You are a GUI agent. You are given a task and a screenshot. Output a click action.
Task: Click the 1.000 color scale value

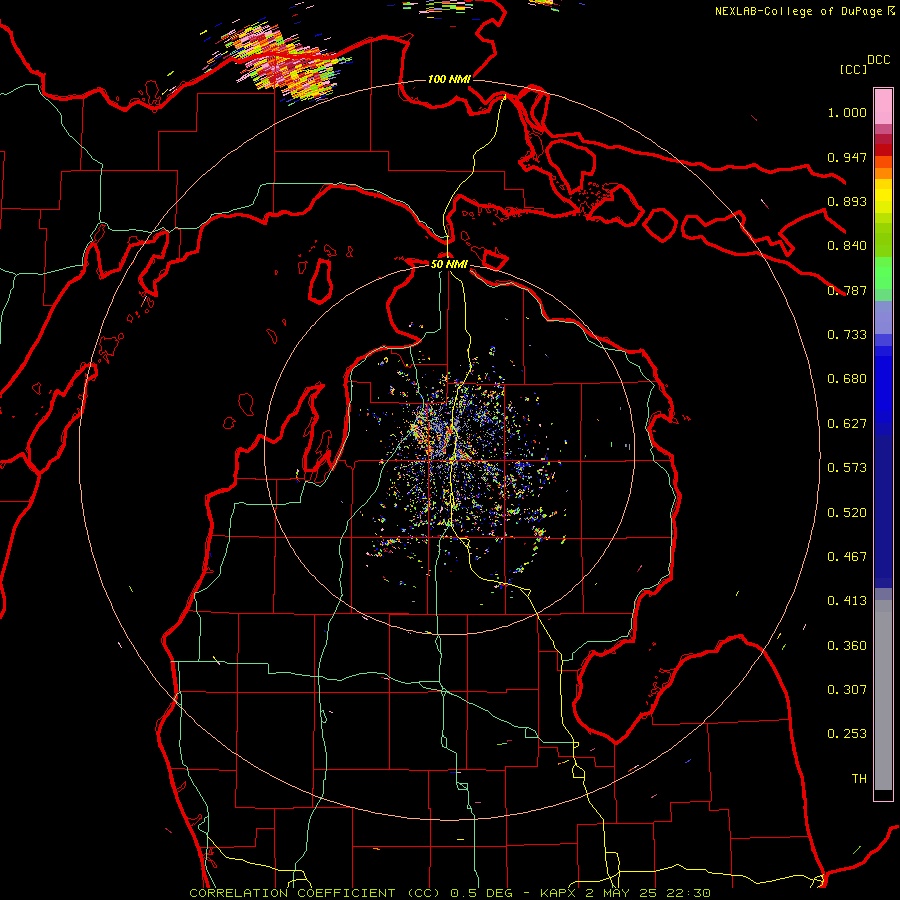847,112
